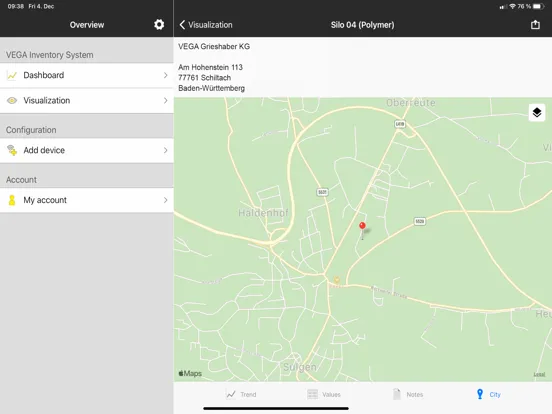Go back to Visualization
This screenshot has width=552, height=414.
[x=206, y=25]
